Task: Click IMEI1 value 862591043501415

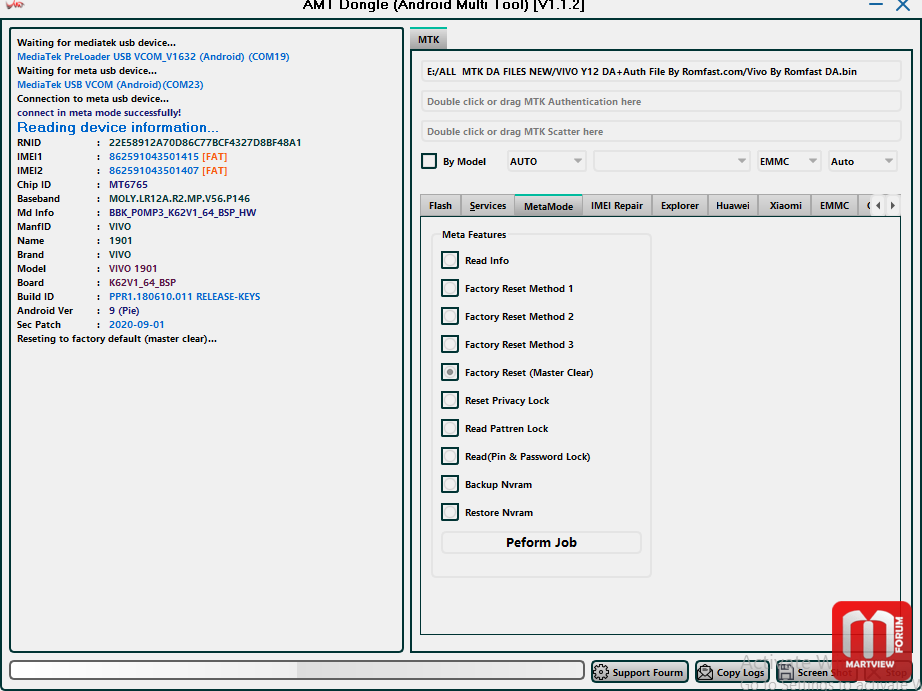Action: pyautogui.click(x=153, y=156)
